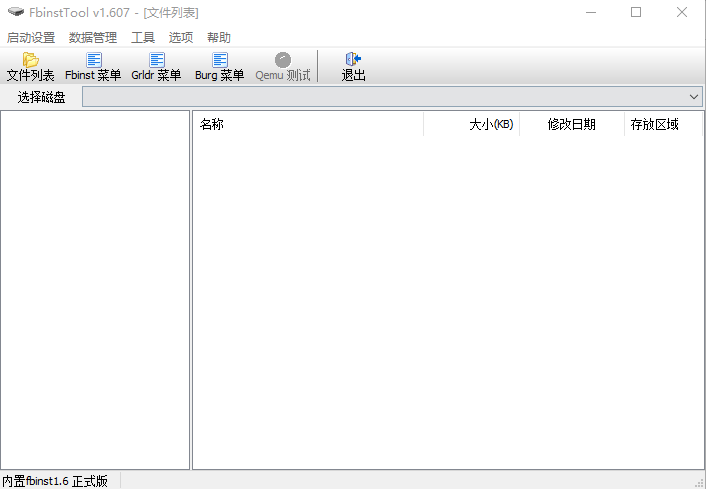Click status bar text 内置fbinst1.6 正式版
This screenshot has width=706, height=489.
pyautogui.click(x=54, y=481)
